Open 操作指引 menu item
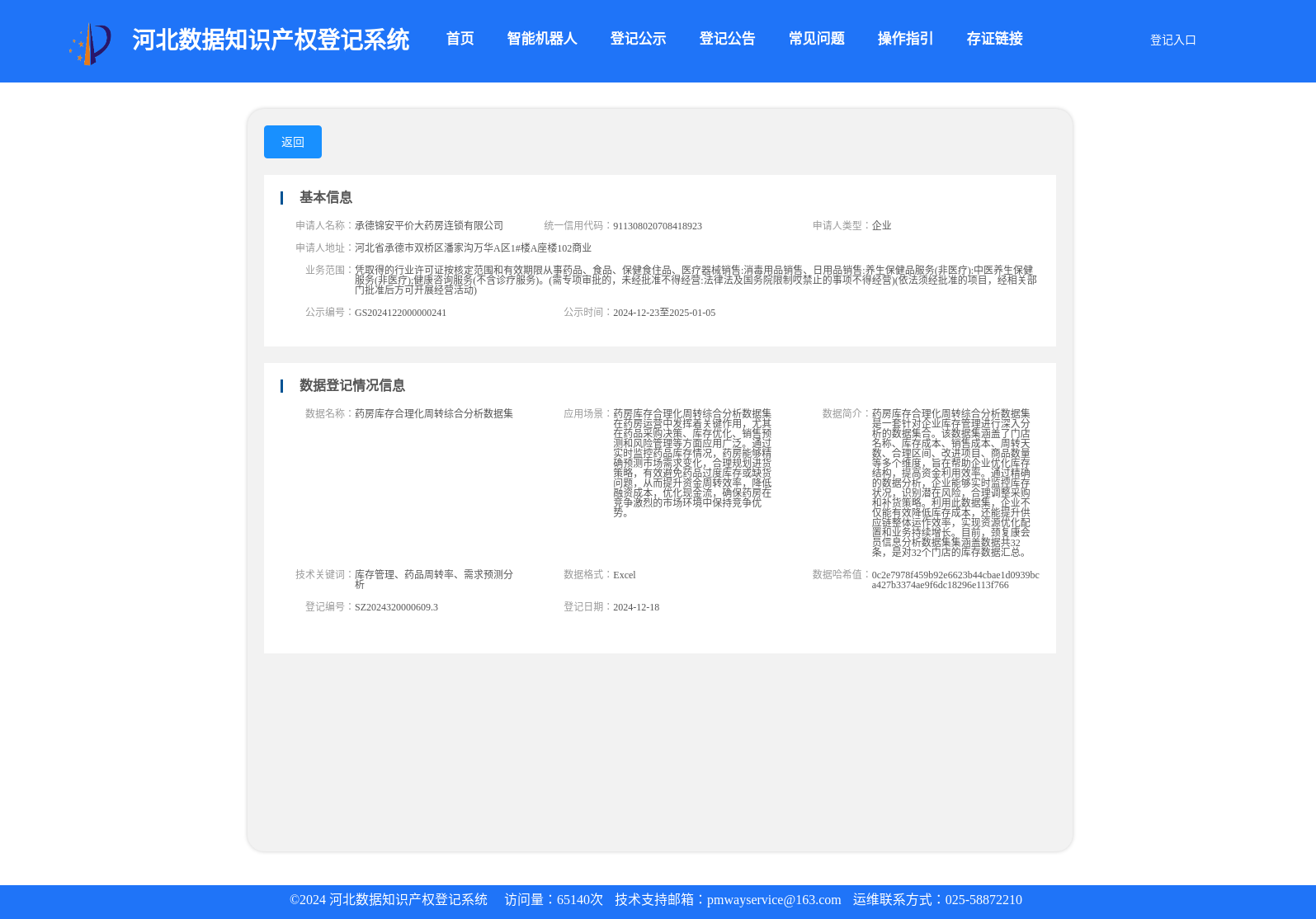The height and width of the screenshot is (919, 1316). point(905,39)
